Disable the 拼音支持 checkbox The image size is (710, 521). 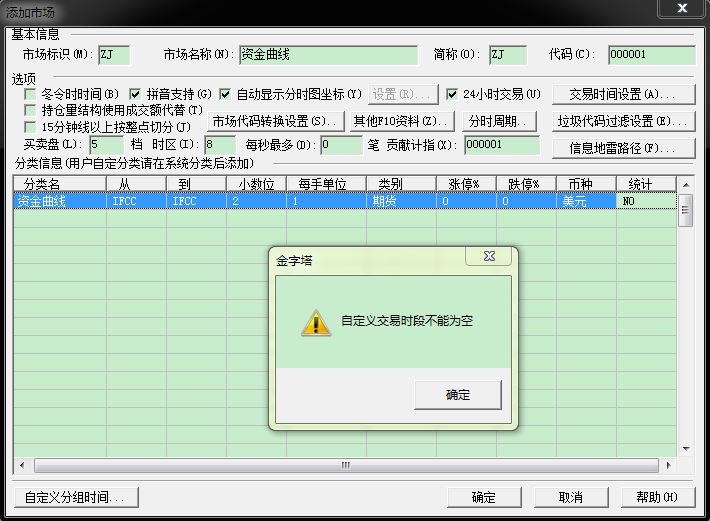(x=137, y=94)
